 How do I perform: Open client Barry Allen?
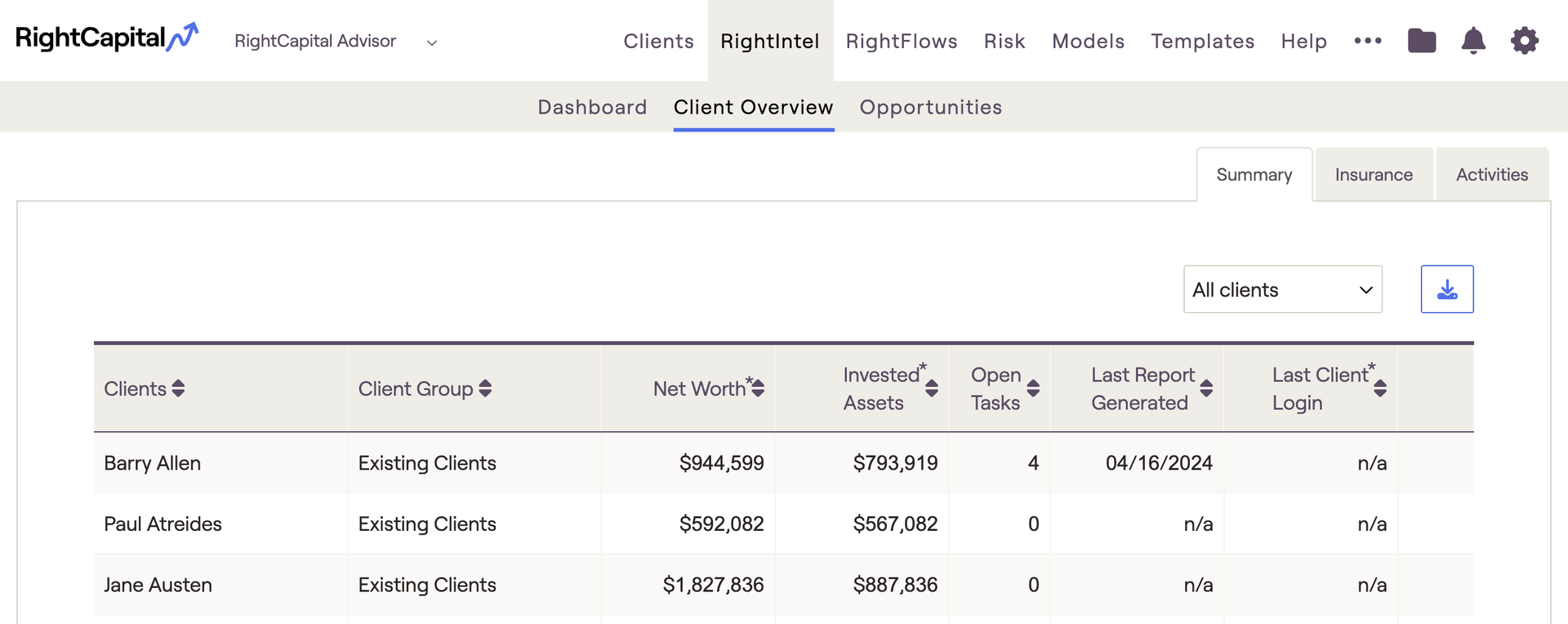click(x=153, y=463)
